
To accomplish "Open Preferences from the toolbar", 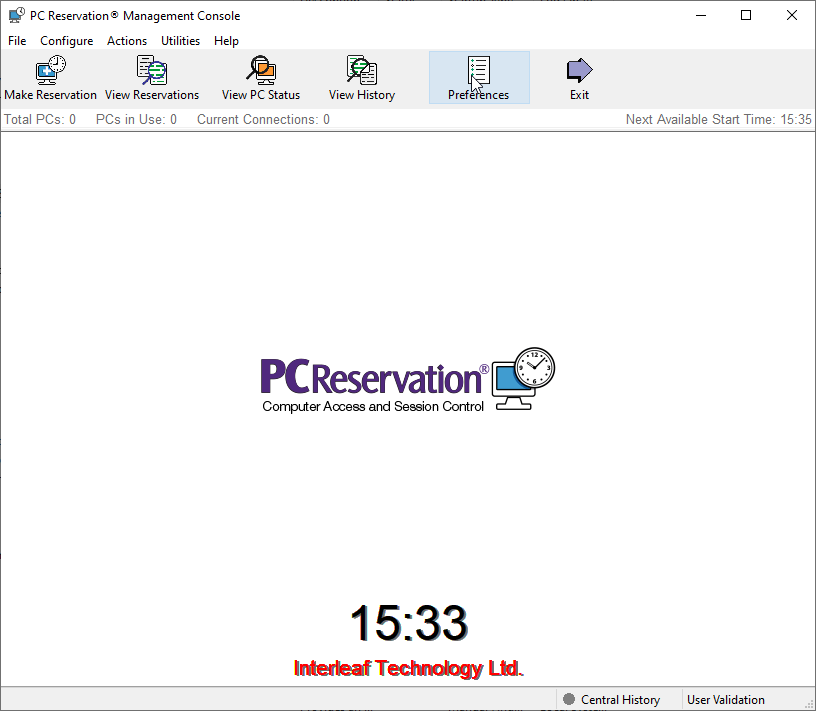I will tap(479, 78).
